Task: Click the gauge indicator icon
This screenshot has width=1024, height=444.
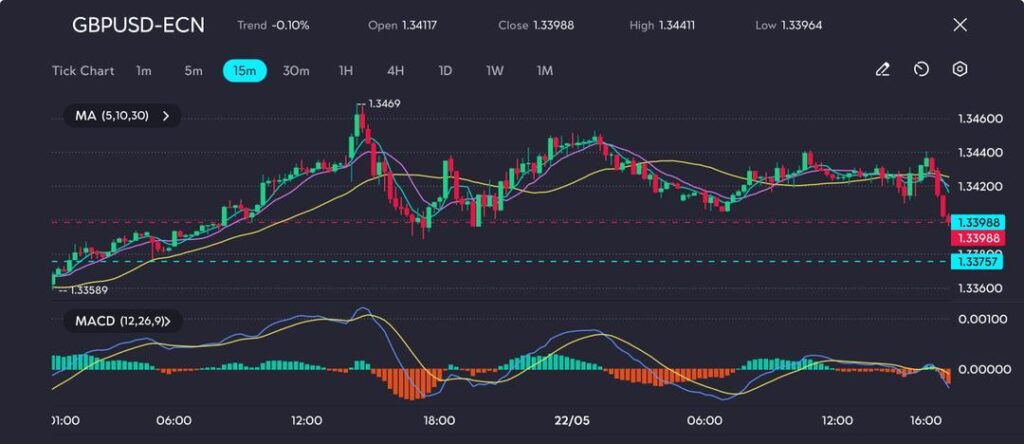Action: click(921, 70)
